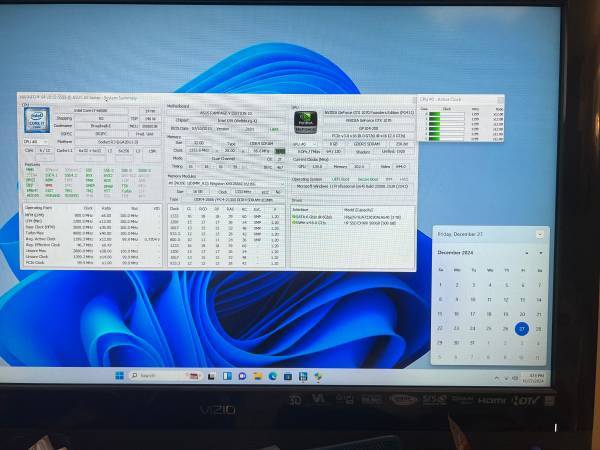Open the Widgets panel icon in taskbar

[x=227, y=376]
